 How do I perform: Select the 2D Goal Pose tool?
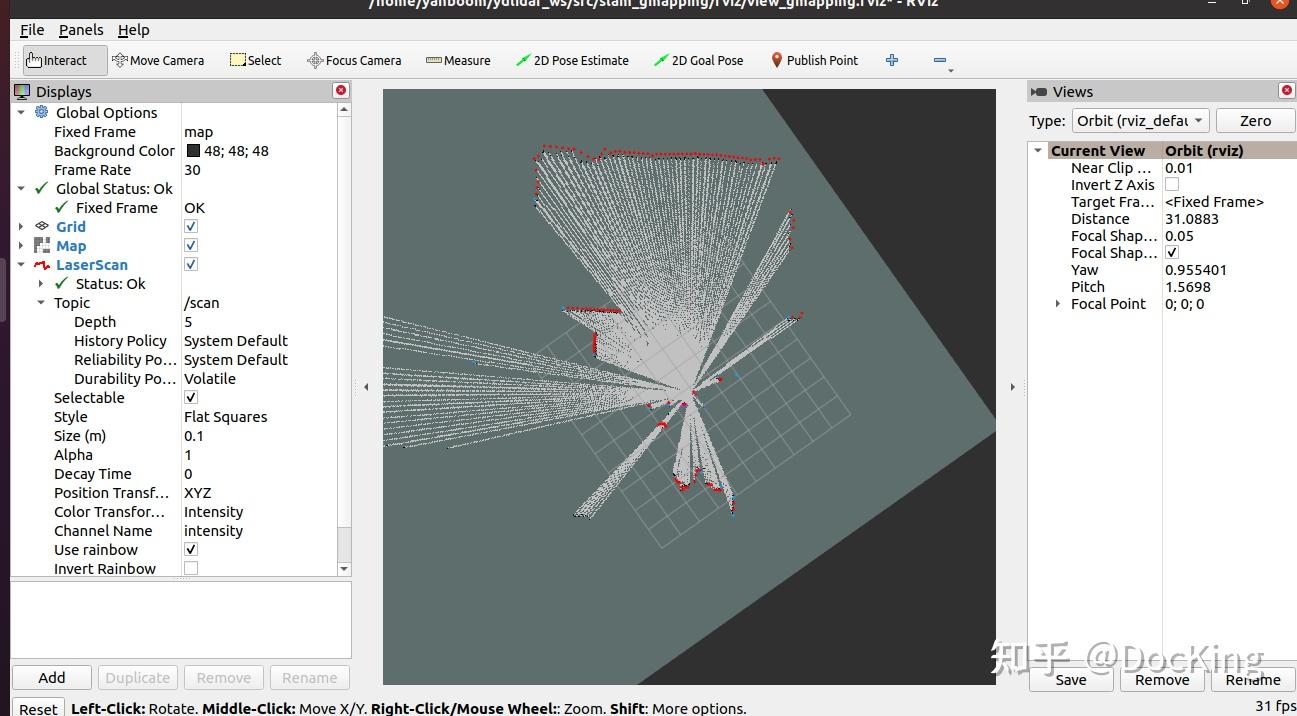698,60
